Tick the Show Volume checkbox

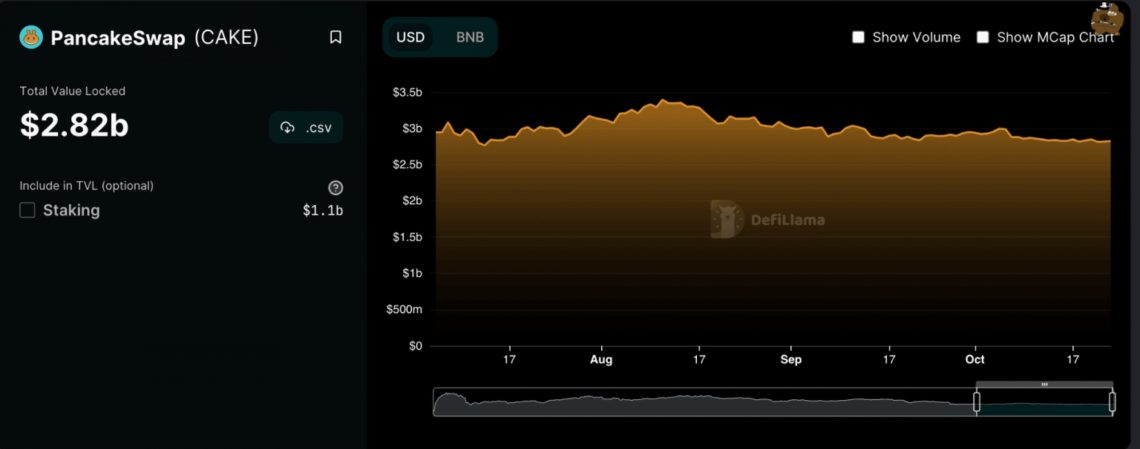pos(858,37)
